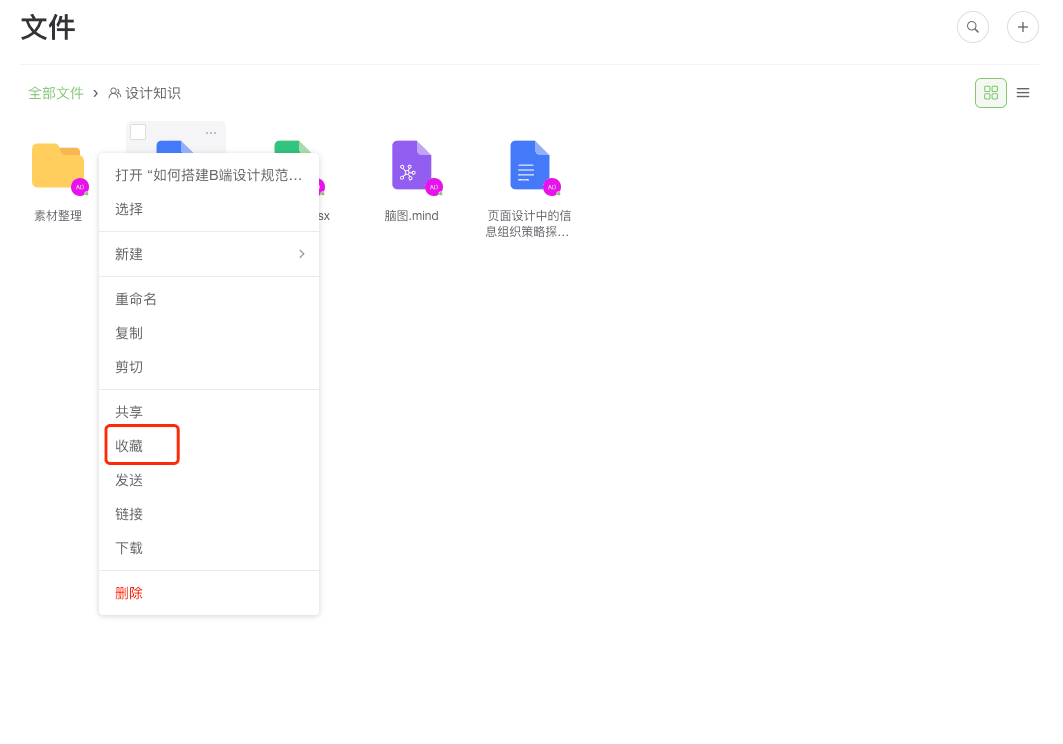Click the breadcrumb arrow separator

[x=96, y=93]
